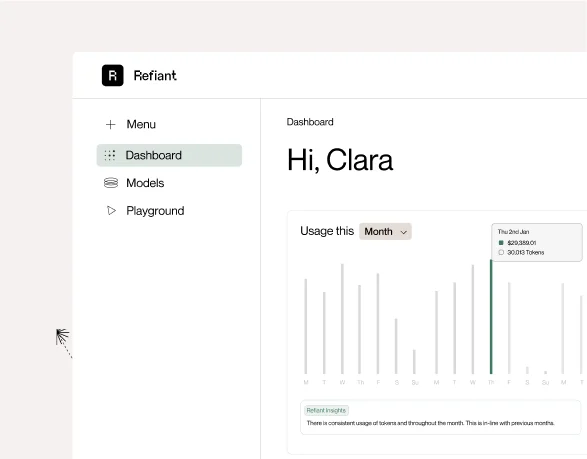Click the chevron arrow in Month selector
This screenshot has width=587, height=459.
click(404, 232)
